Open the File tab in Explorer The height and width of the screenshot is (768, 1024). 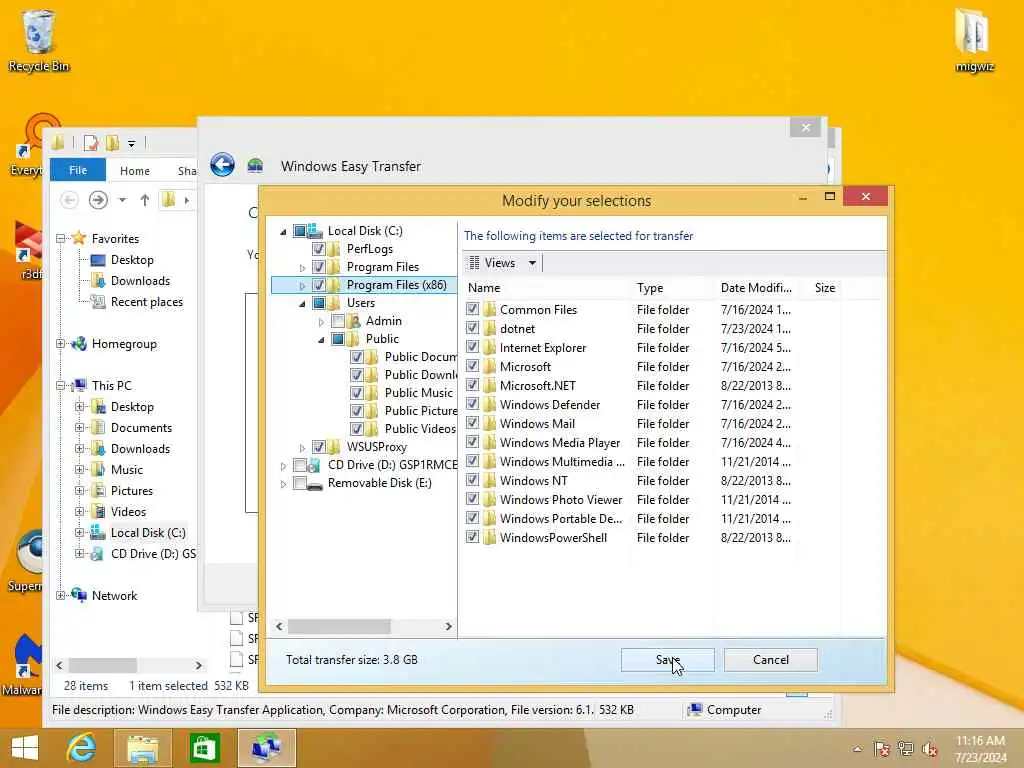(x=78, y=170)
